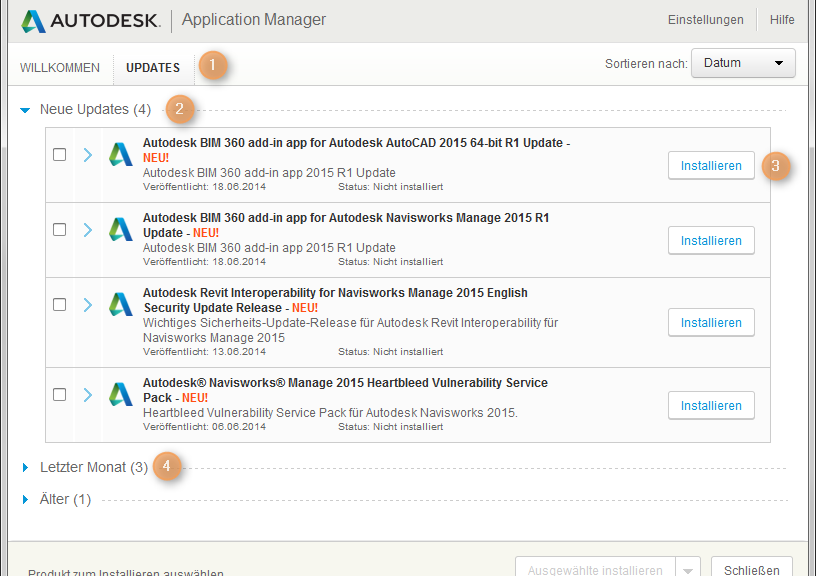Expand the Letzter Monat (3) section
Viewport: 816px width, 576px height.
coord(25,467)
